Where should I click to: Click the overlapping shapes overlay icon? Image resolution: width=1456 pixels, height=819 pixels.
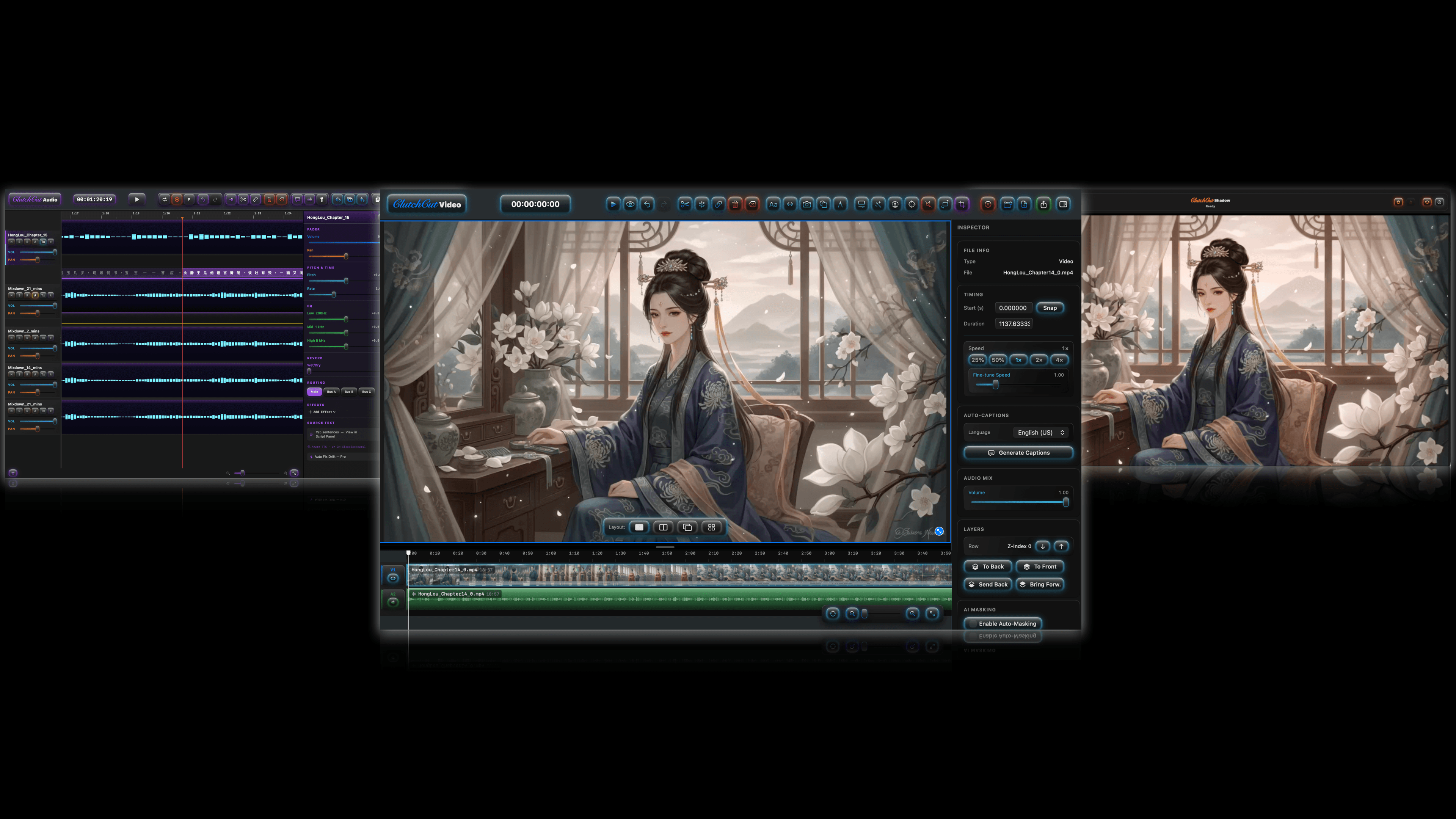tap(824, 204)
